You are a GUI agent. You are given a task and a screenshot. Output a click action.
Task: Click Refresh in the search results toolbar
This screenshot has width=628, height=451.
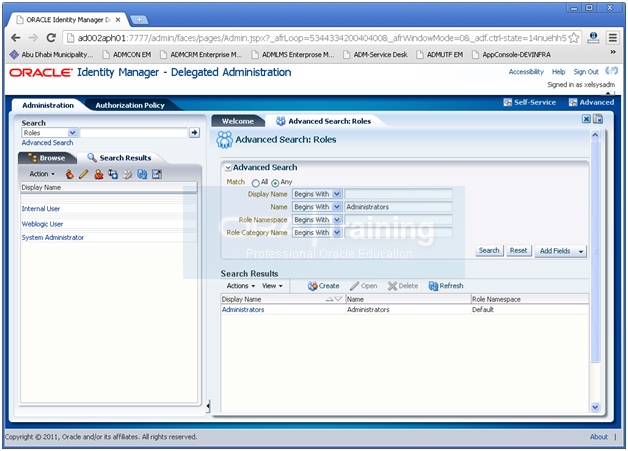click(446, 286)
